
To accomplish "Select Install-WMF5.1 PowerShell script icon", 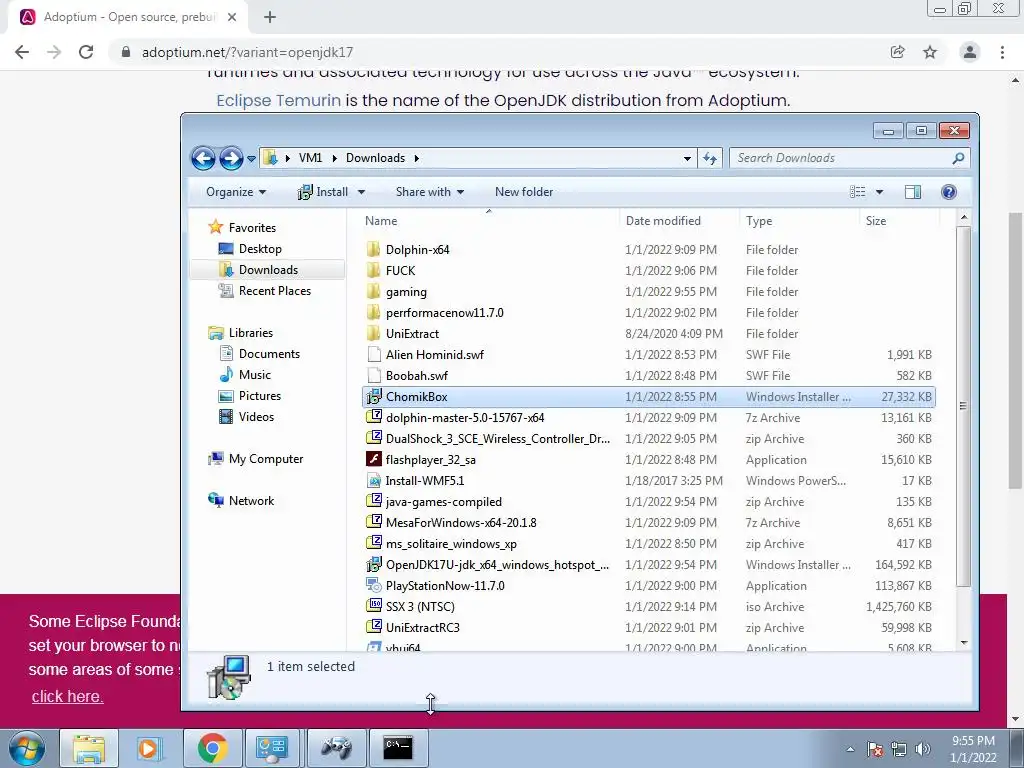I will [x=374, y=481].
